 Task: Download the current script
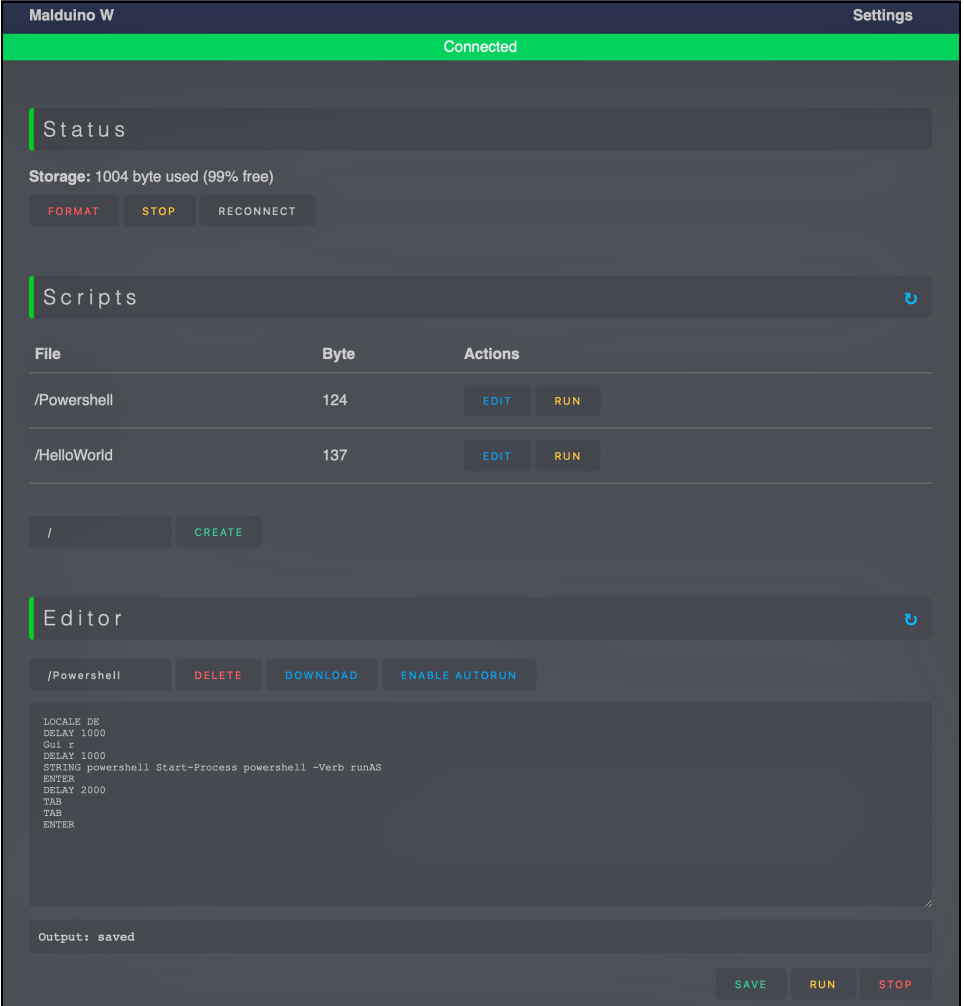click(322, 675)
